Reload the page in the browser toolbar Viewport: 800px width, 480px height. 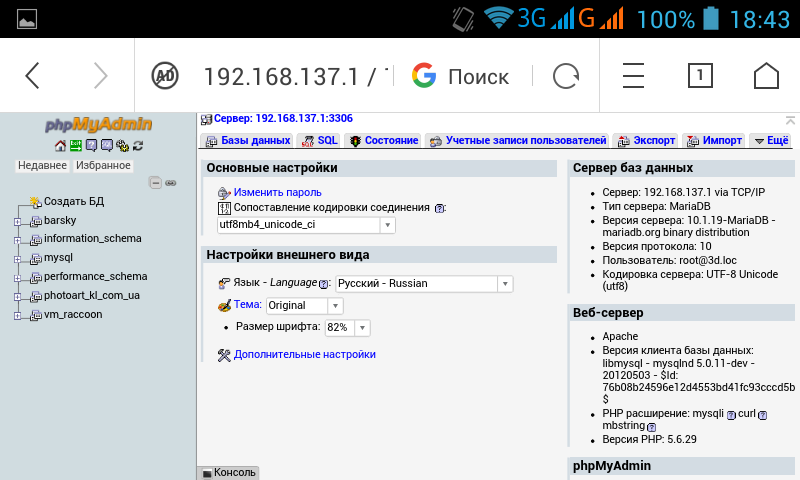[566, 76]
